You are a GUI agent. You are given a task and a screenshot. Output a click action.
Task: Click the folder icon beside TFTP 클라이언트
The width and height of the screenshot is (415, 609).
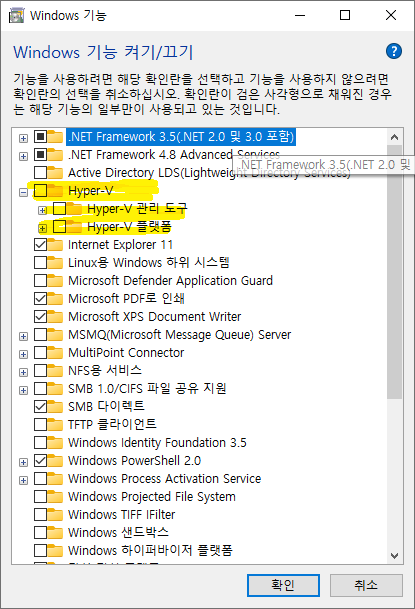tap(55, 425)
